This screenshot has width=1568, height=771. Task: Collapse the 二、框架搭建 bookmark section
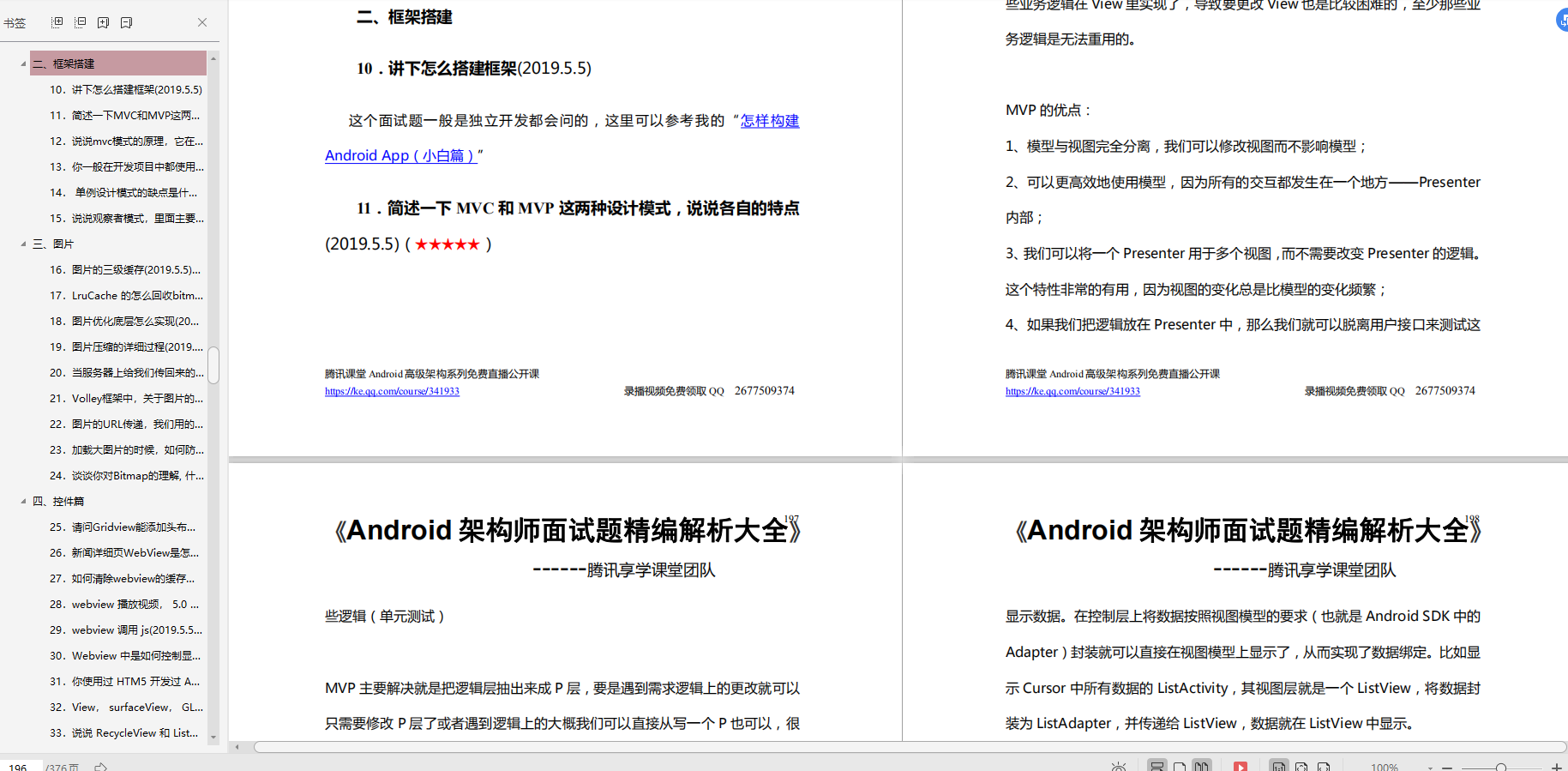pyautogui.click(x=23, y=63)
